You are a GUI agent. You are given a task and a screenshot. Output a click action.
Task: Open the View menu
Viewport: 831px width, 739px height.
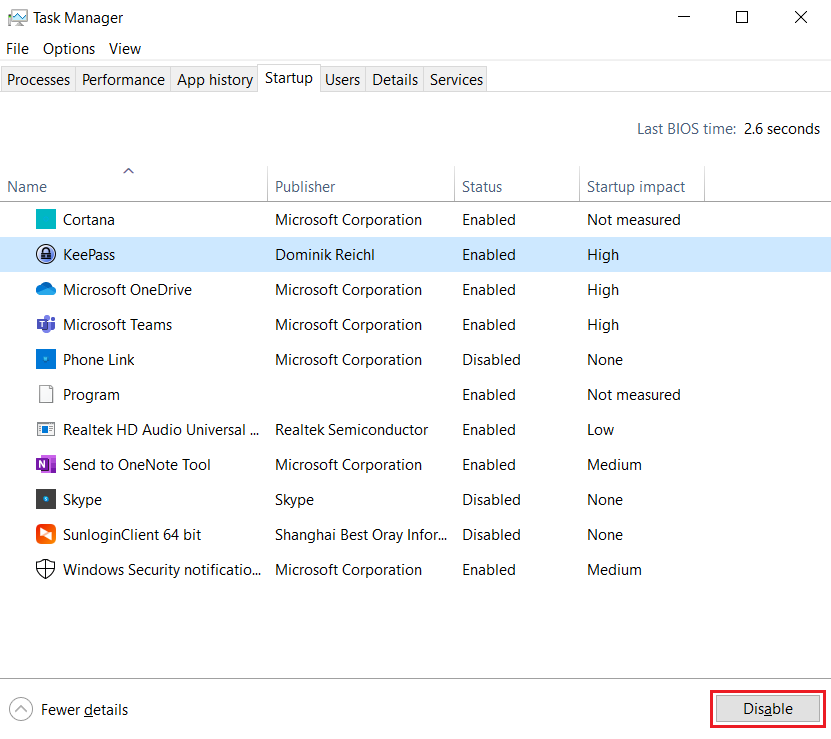point(124,48)
